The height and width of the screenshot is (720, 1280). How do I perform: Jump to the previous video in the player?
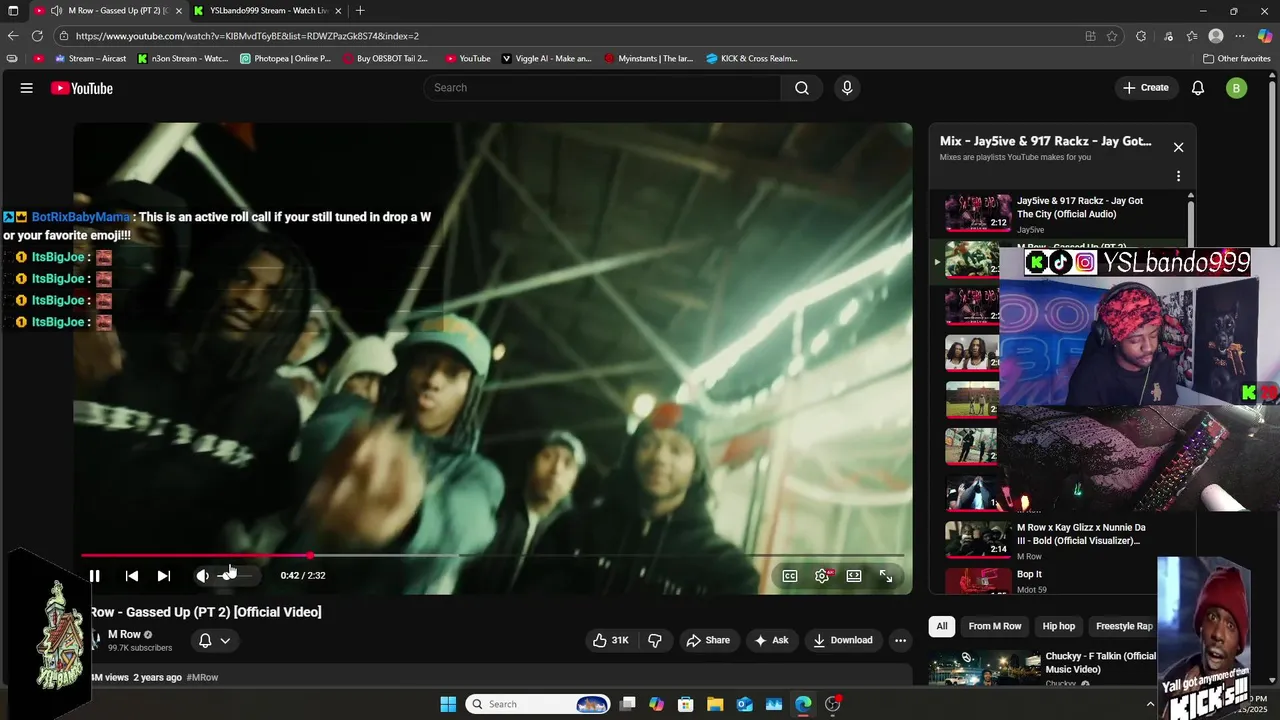coord(132,576)
